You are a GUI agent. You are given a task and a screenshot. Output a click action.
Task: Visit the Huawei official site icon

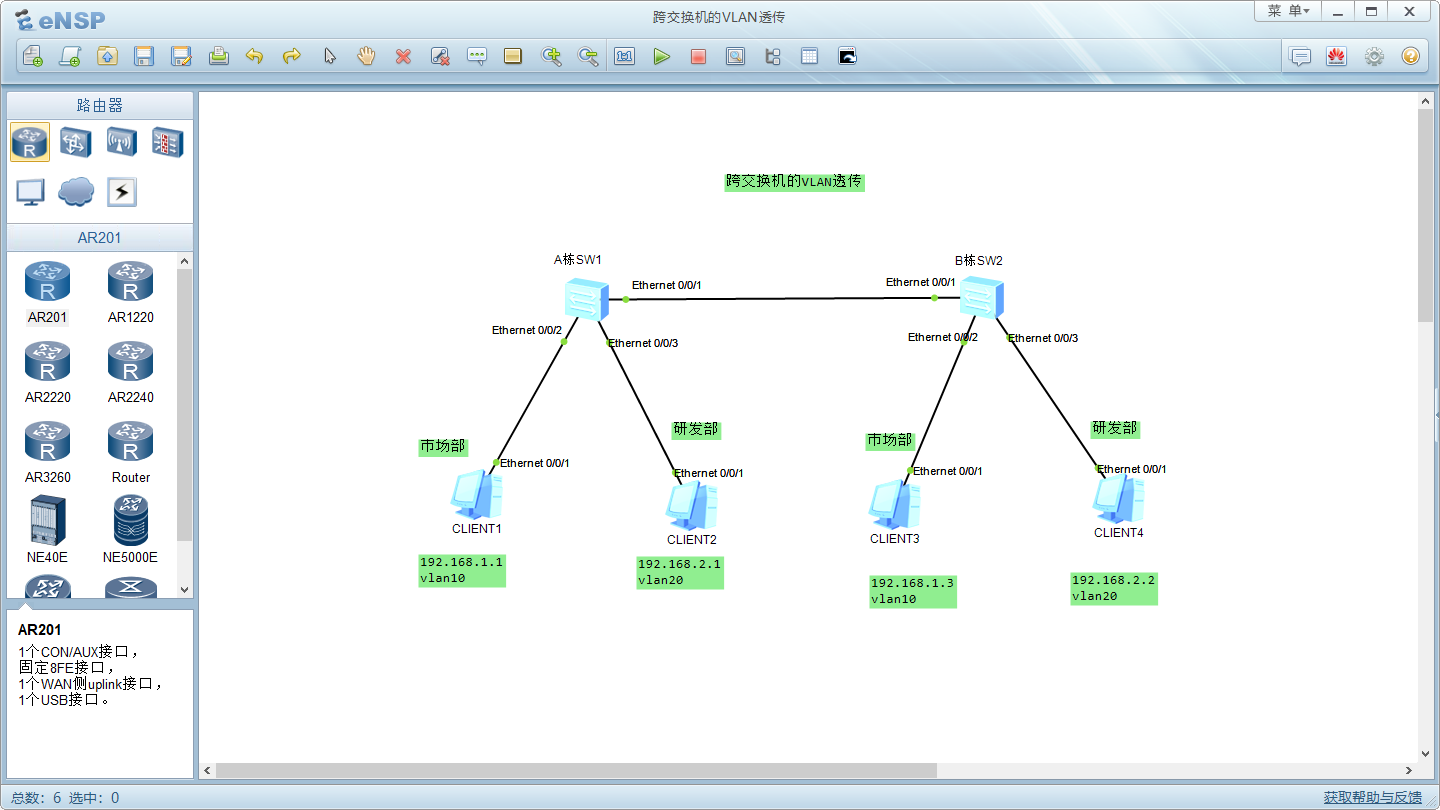[1337, 57]
